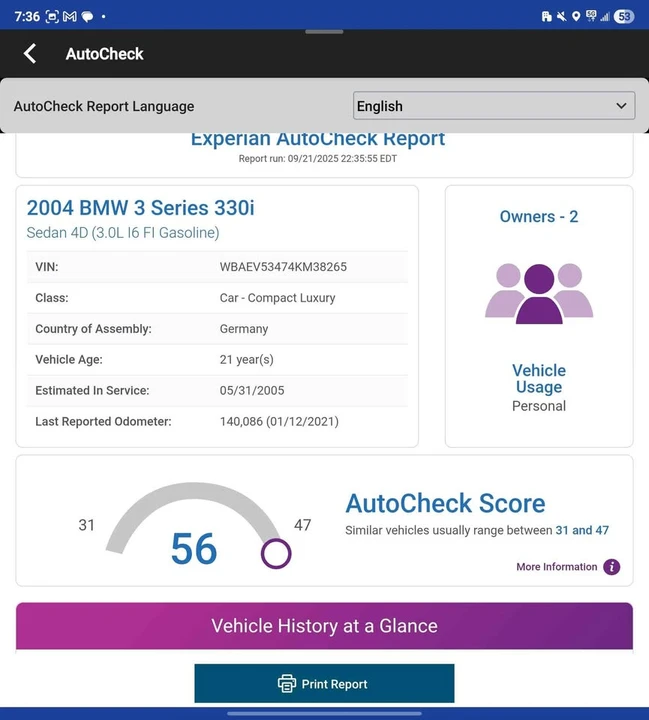The height and width of the screenshot is (720, 649).
Task: Open More Information link
Action: click(x=556, y=567)
